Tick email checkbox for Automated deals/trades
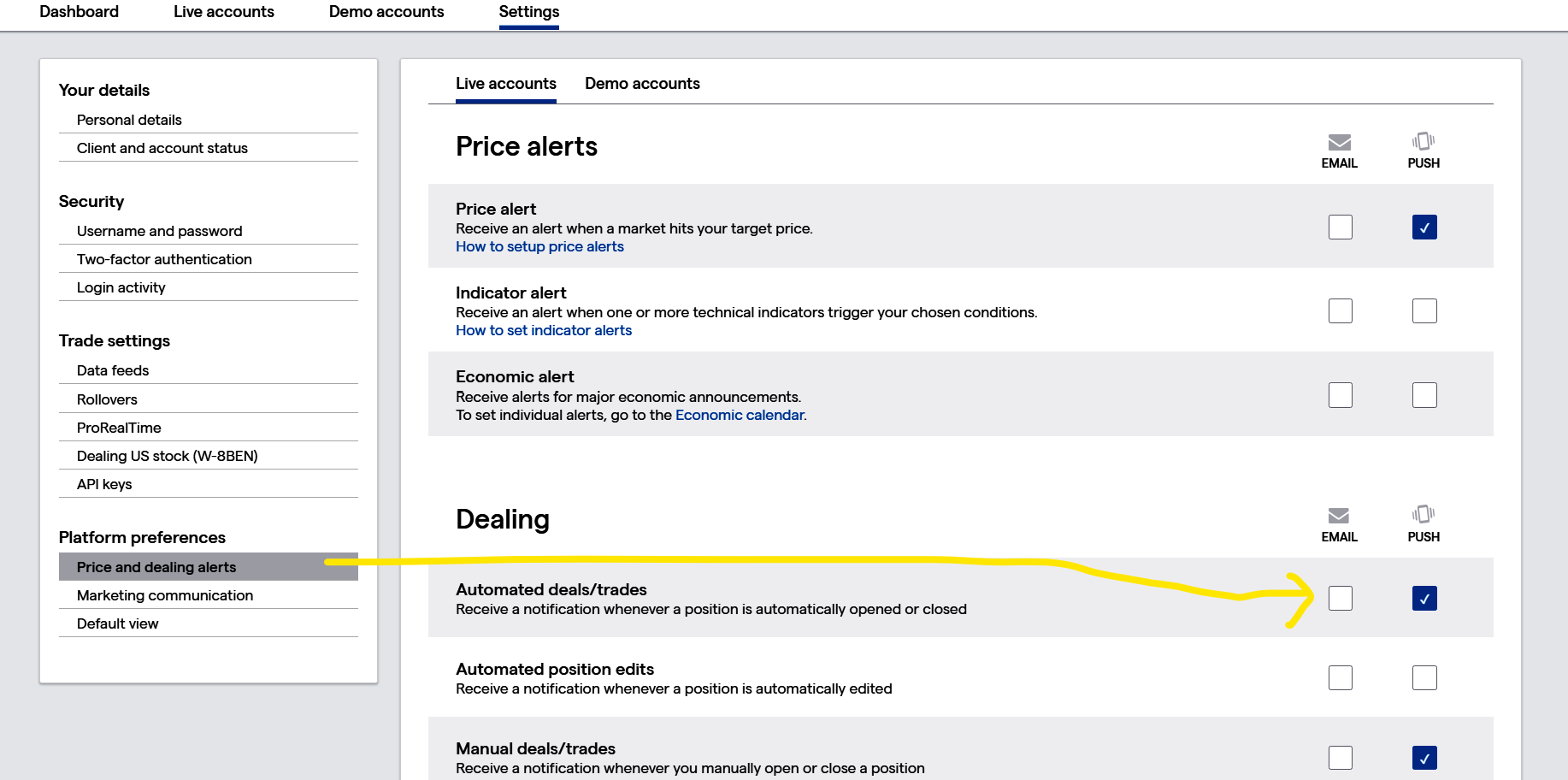The width and height of the screenshot is (1568, 780). tap(1341, 599)
